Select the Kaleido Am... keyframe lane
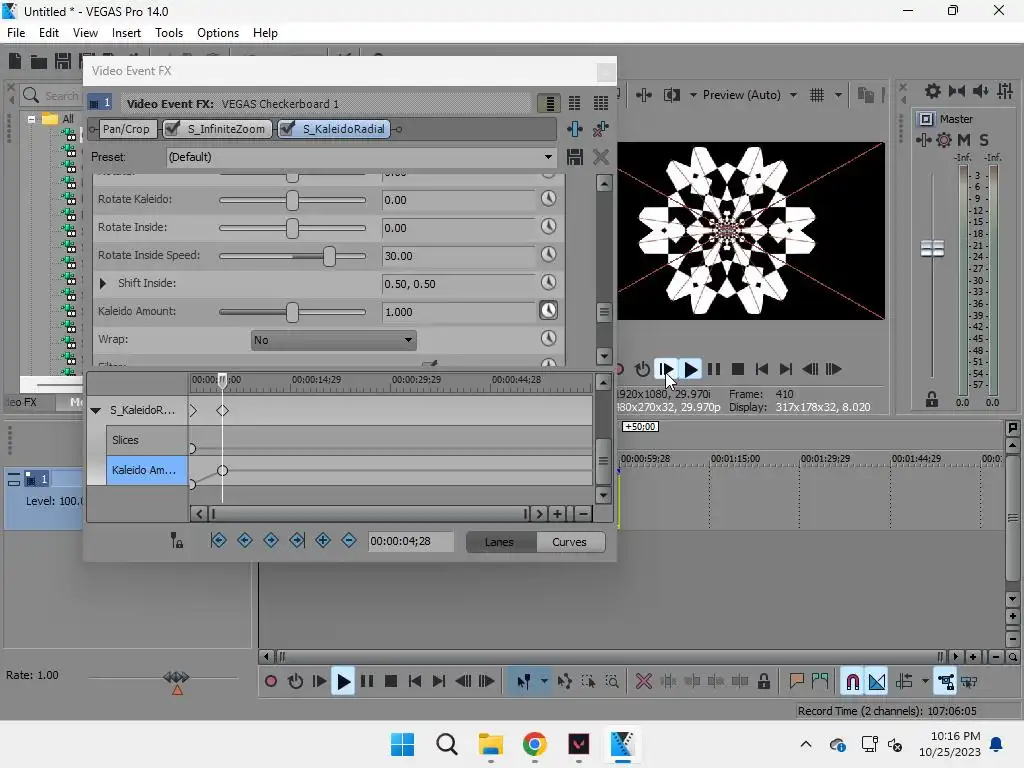 147,470
